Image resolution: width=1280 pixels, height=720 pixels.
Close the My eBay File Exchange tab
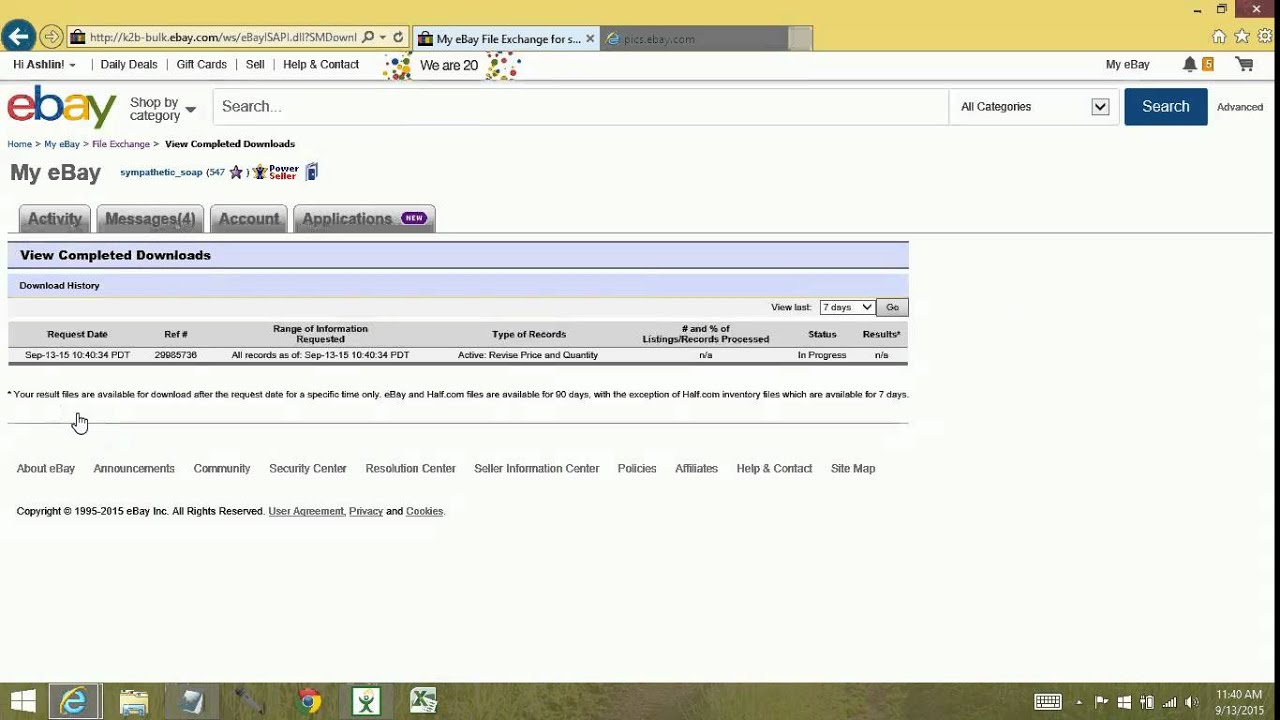590,39
